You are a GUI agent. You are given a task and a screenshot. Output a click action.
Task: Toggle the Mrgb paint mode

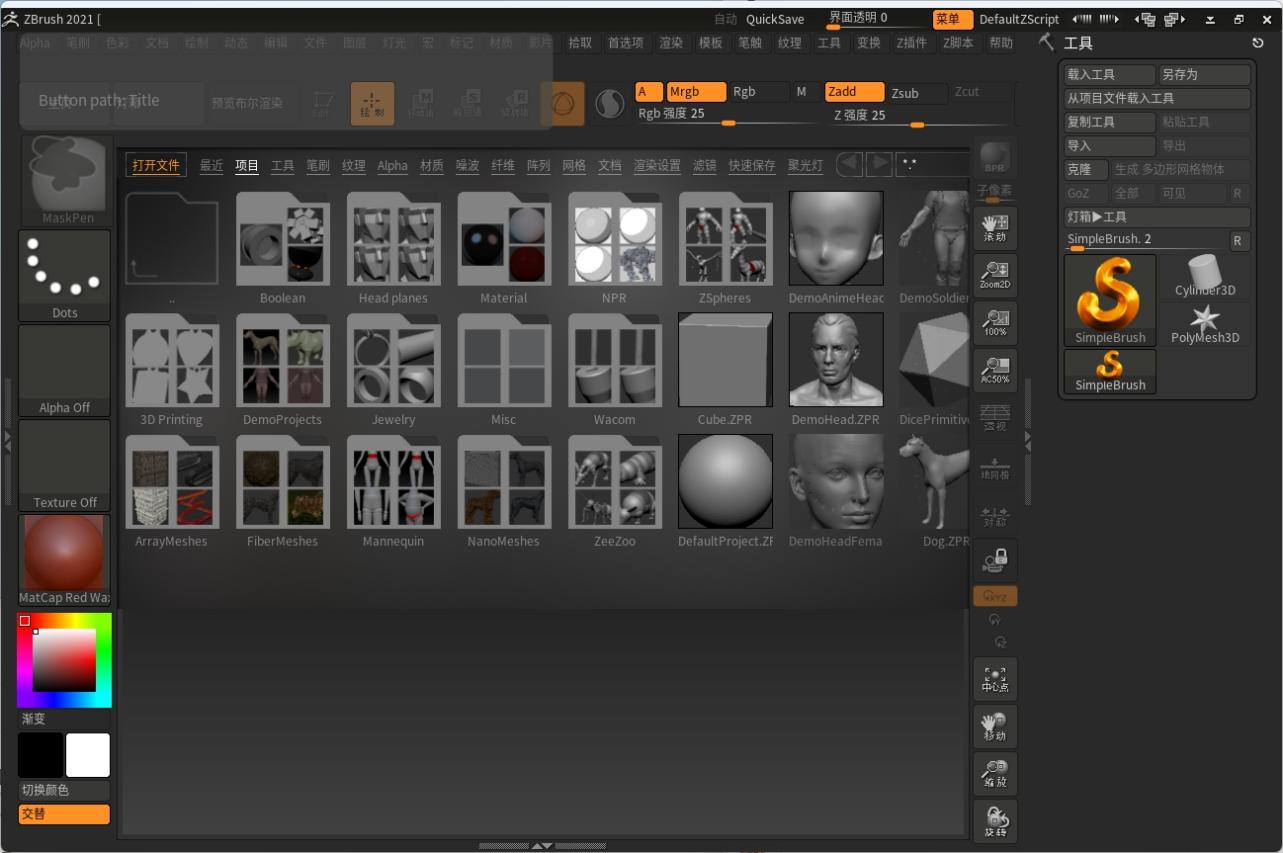(x=696, y=91)
